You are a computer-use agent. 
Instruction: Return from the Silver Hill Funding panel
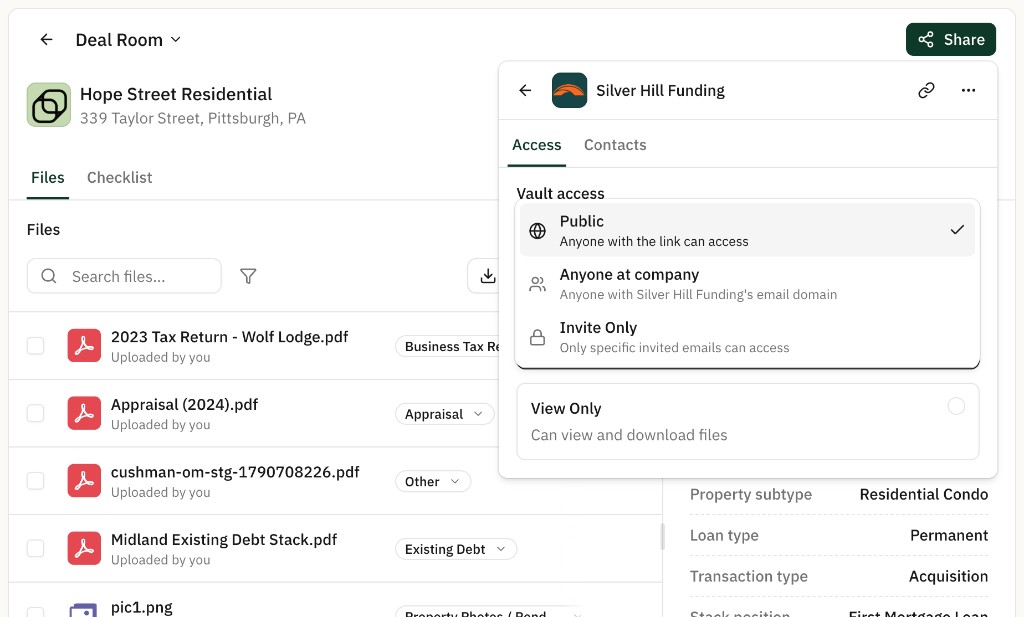[x=525, y=90]
